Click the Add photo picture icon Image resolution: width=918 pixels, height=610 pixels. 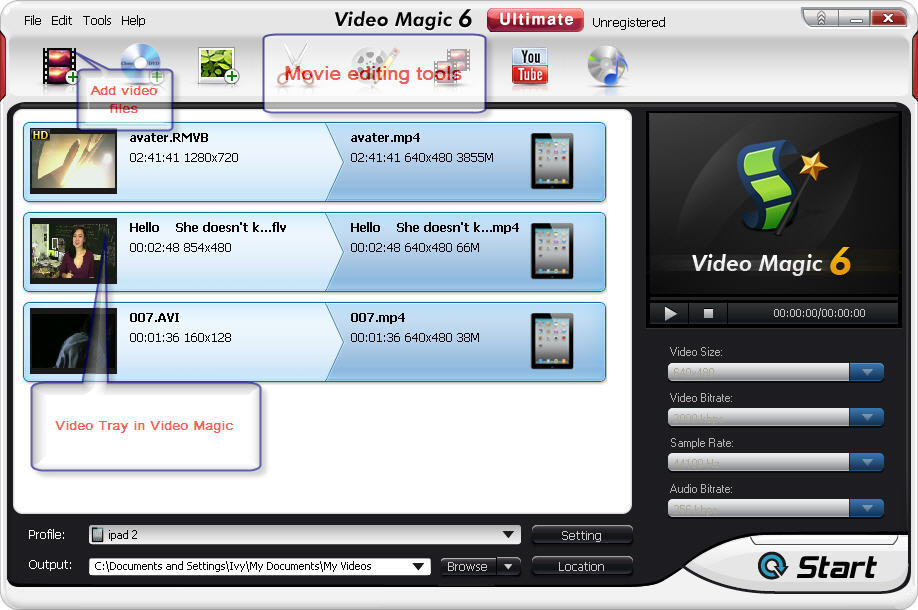coord(218,65)
